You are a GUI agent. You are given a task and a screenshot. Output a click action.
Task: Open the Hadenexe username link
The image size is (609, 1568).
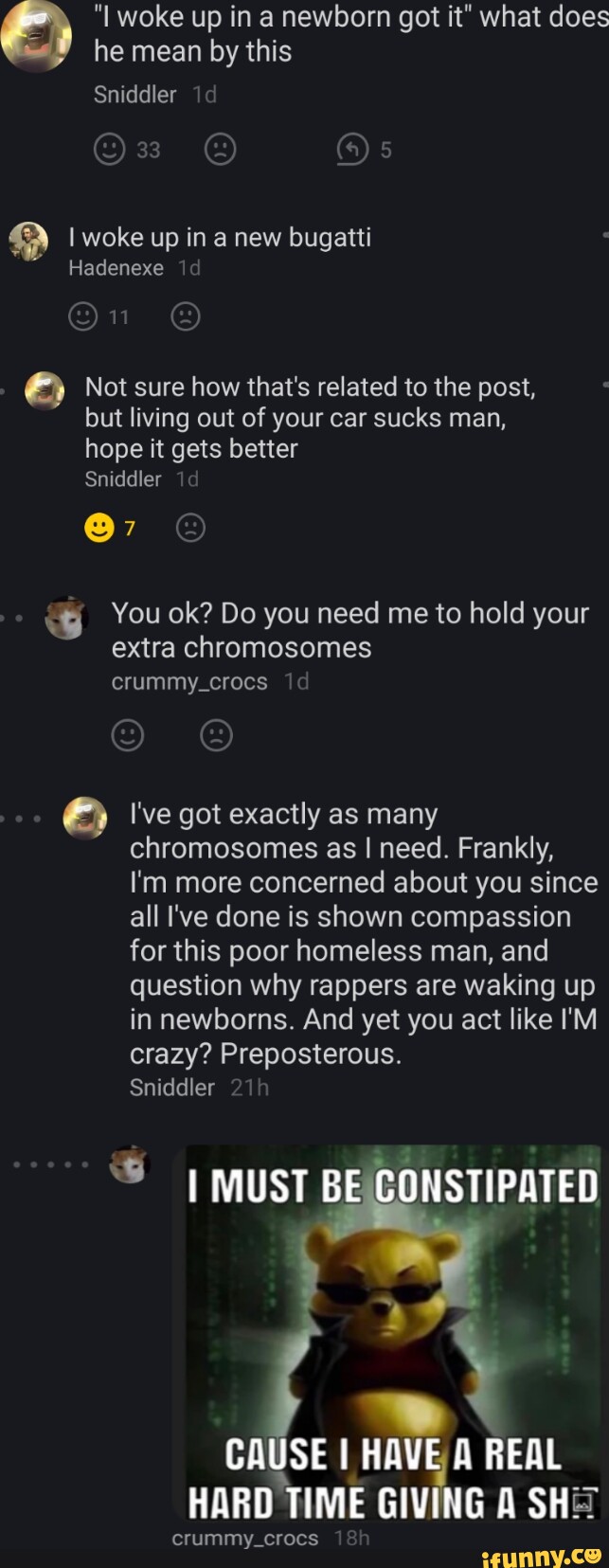116,268
